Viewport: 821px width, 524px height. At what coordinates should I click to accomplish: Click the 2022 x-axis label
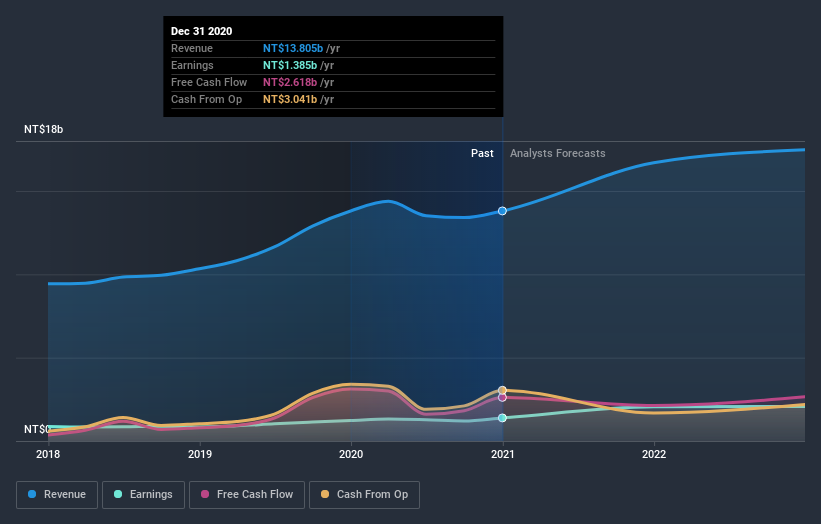click(x=654, y=454)
